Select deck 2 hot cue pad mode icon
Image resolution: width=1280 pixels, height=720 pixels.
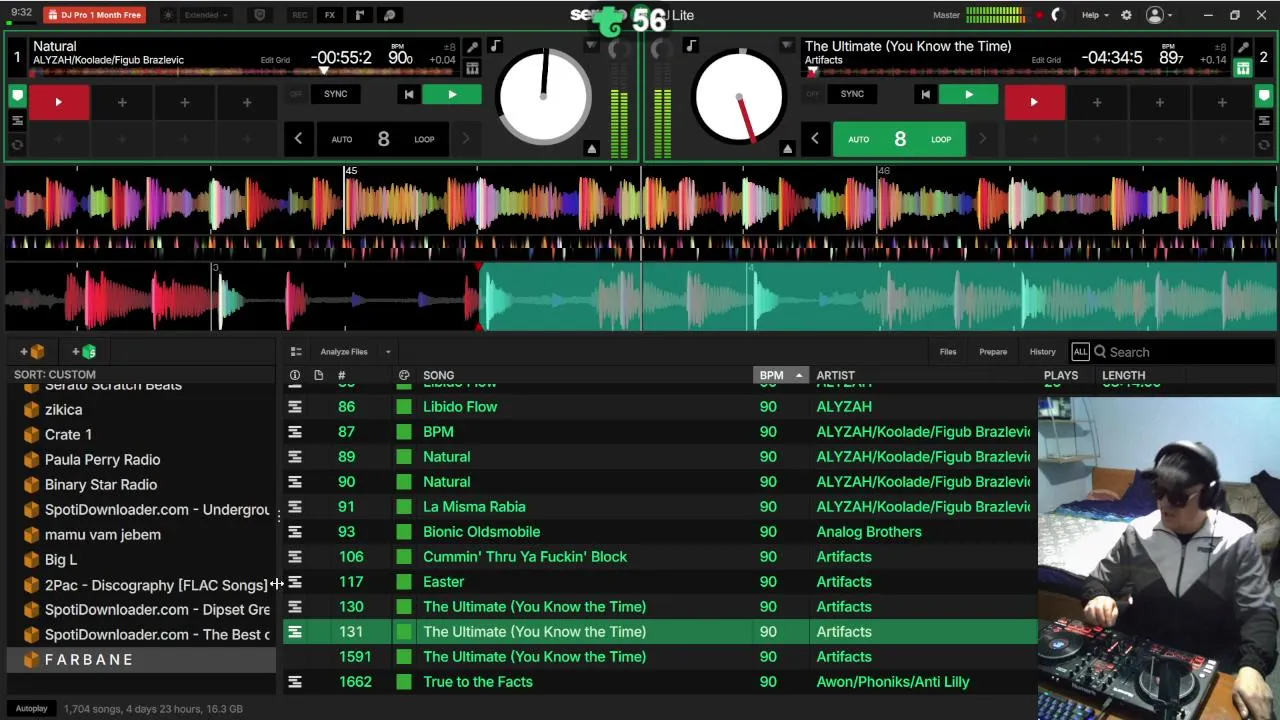point(1264,96)
